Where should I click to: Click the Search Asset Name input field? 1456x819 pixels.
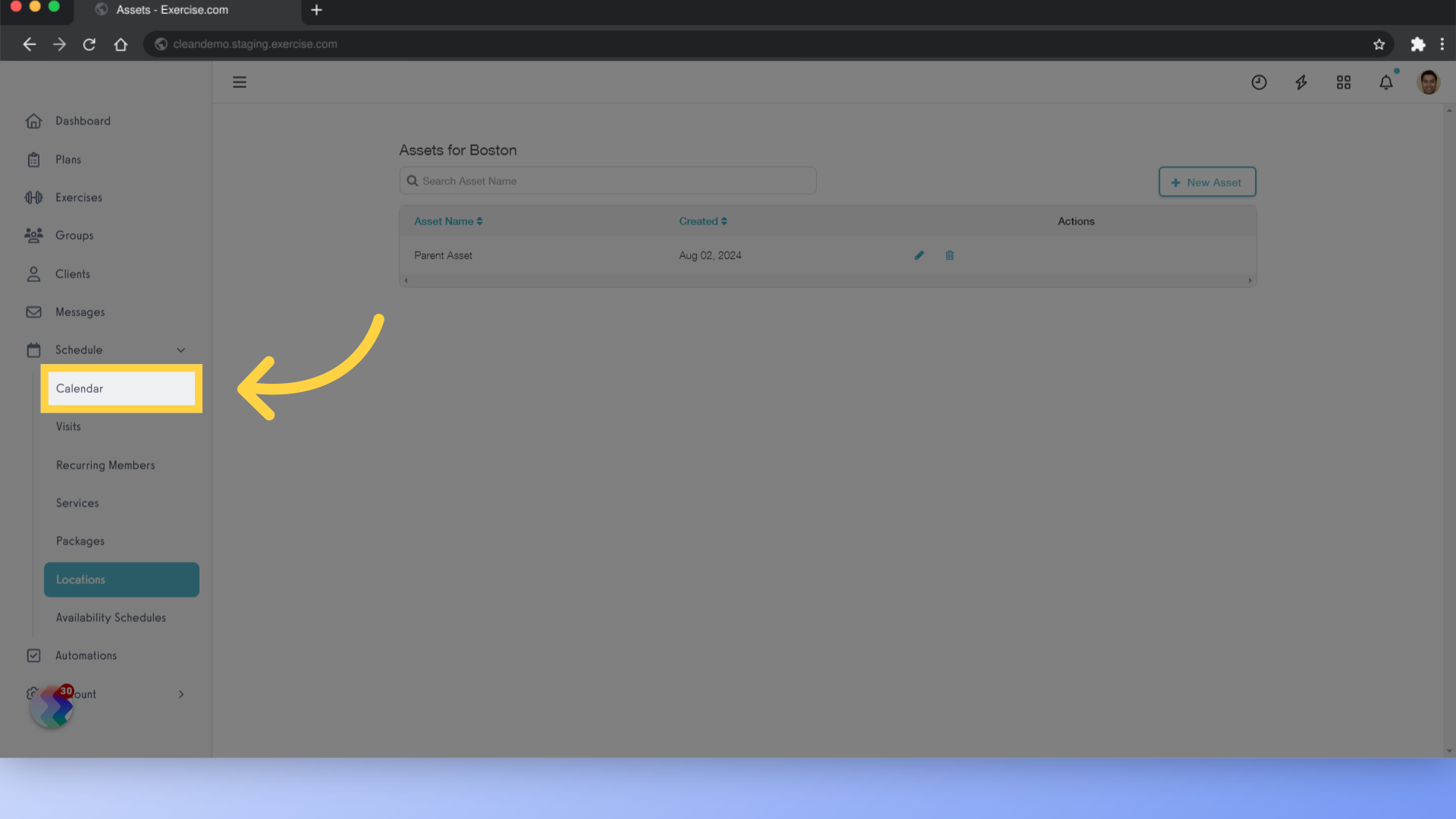point(608,180)
